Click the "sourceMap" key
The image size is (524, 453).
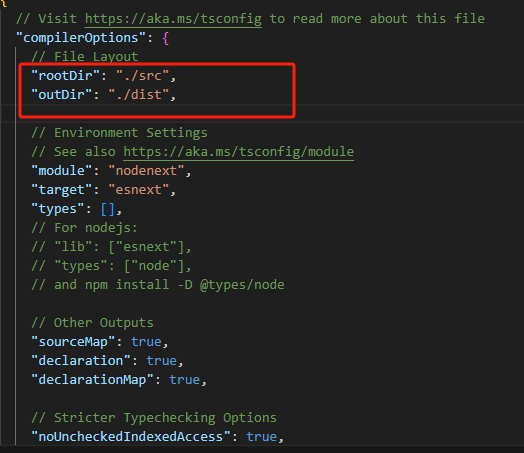(73, 342)
